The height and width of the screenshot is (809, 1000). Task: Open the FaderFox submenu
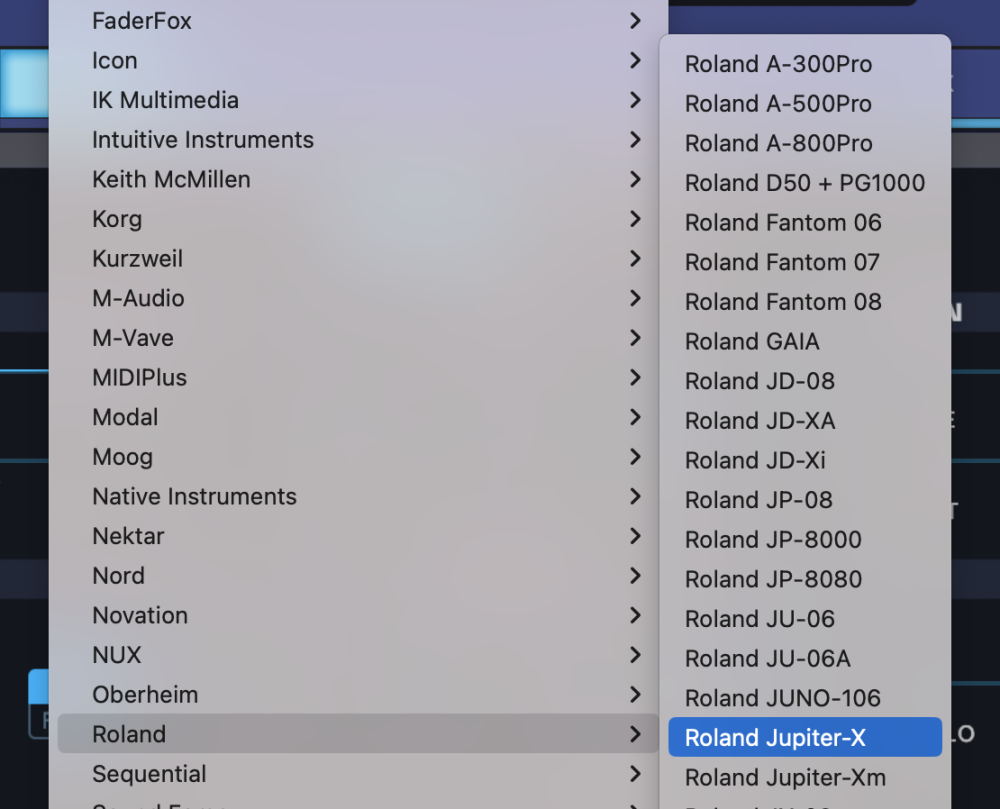point(358,21)
